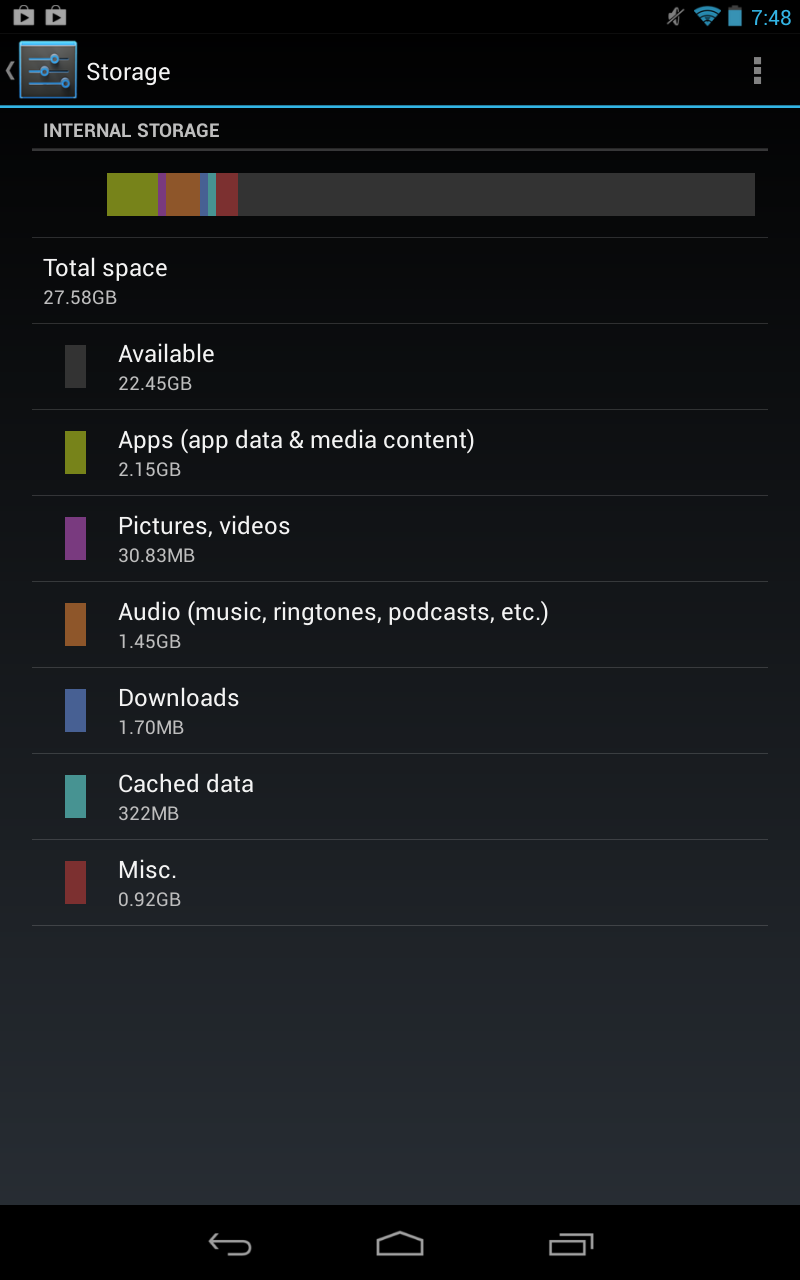Tap the muted sound status icon

[676, 16]
